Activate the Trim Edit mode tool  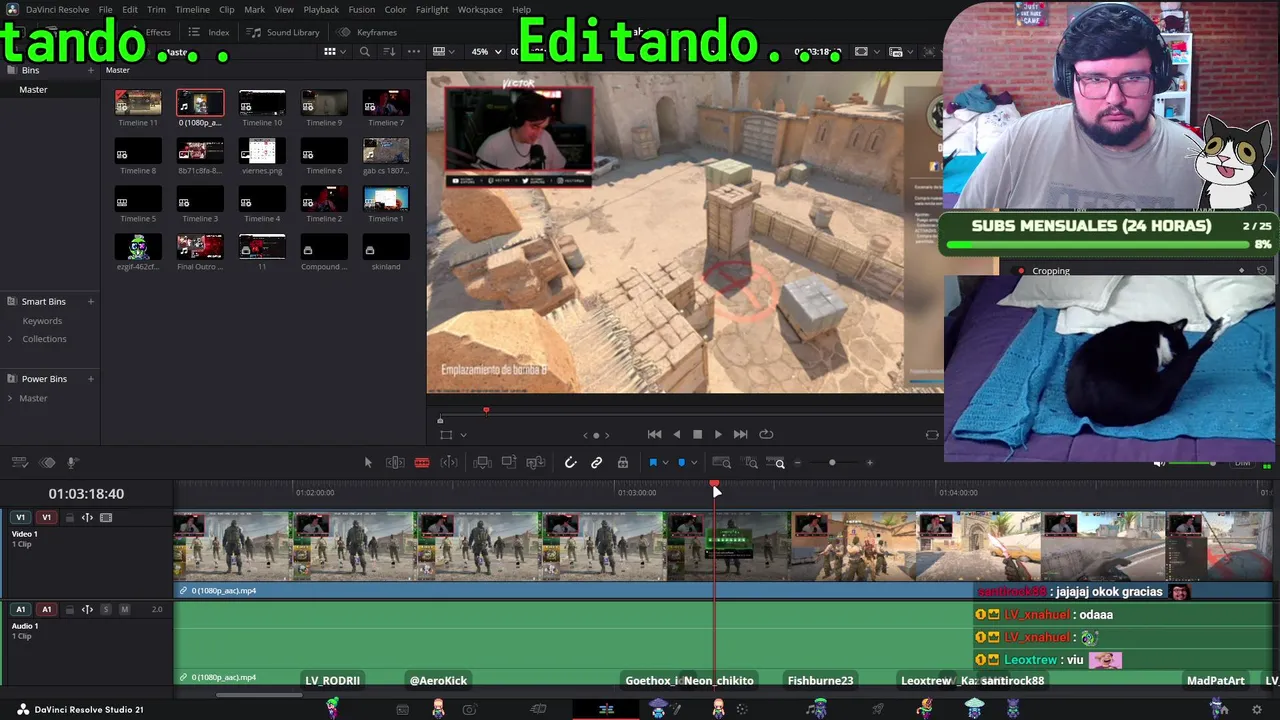[x=395, y=463]
